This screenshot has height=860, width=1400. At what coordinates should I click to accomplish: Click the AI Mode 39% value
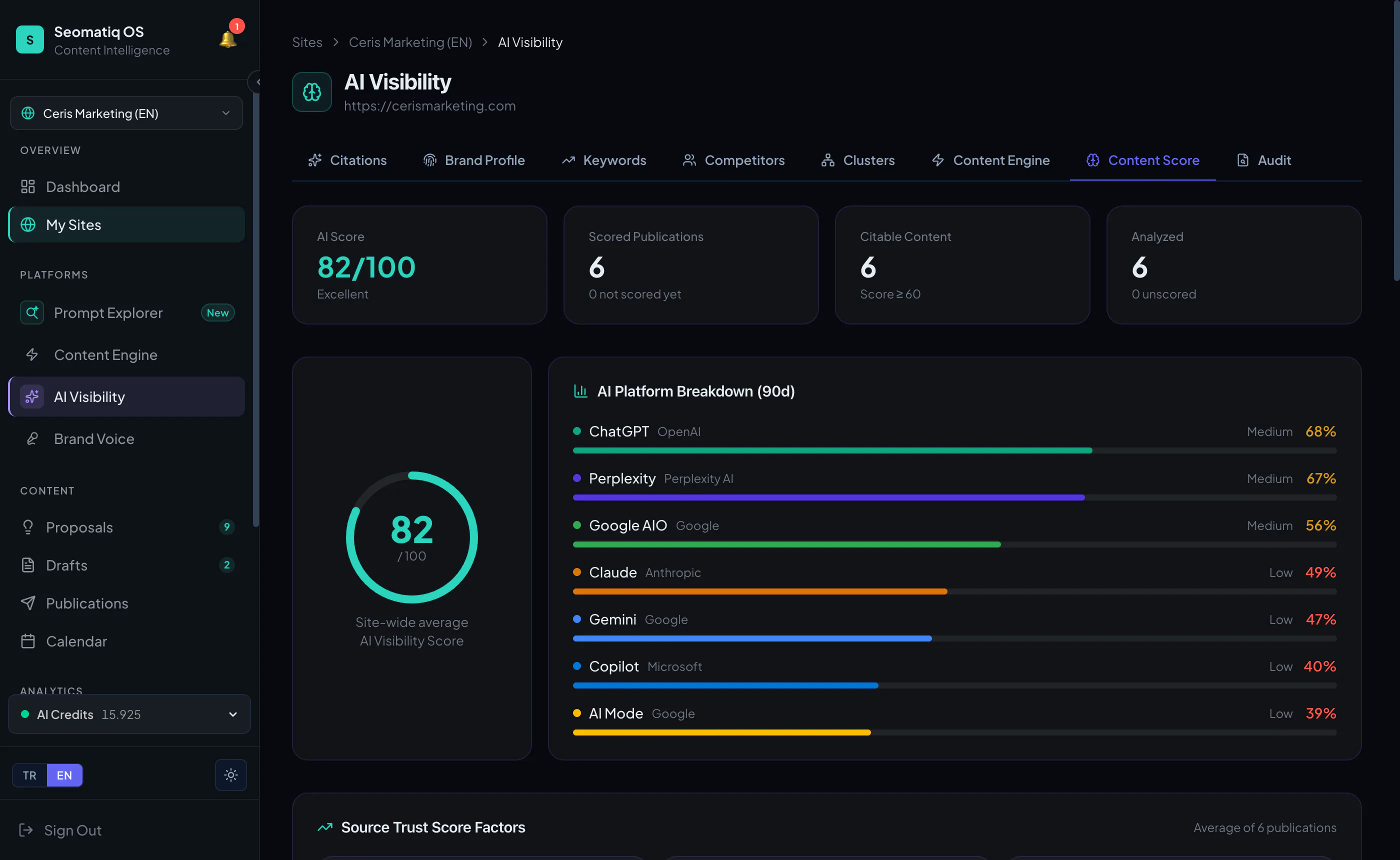tap(1320, 713)
